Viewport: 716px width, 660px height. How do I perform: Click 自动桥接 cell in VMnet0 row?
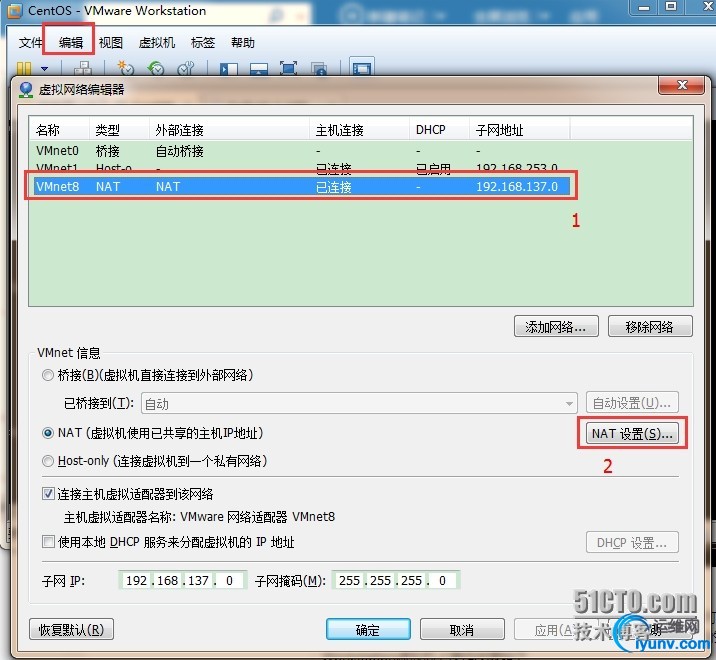tap(179, 151)
